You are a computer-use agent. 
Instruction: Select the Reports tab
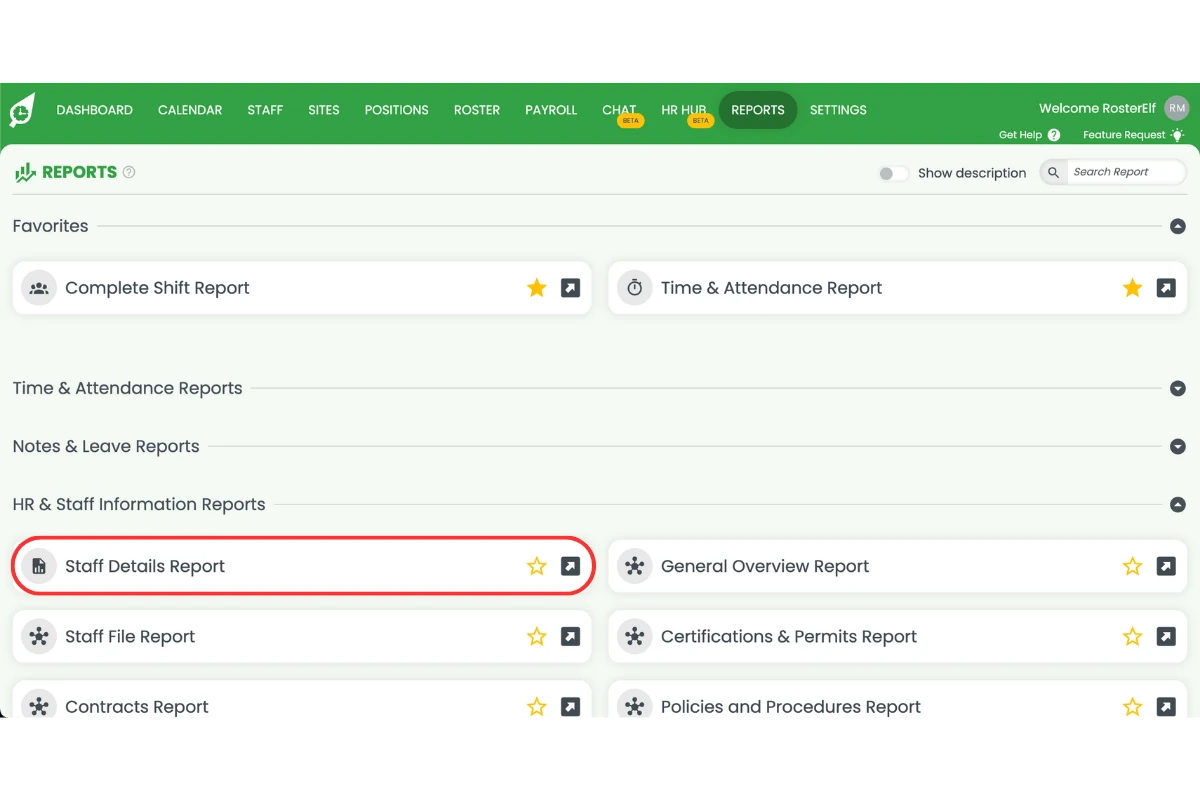758,110
